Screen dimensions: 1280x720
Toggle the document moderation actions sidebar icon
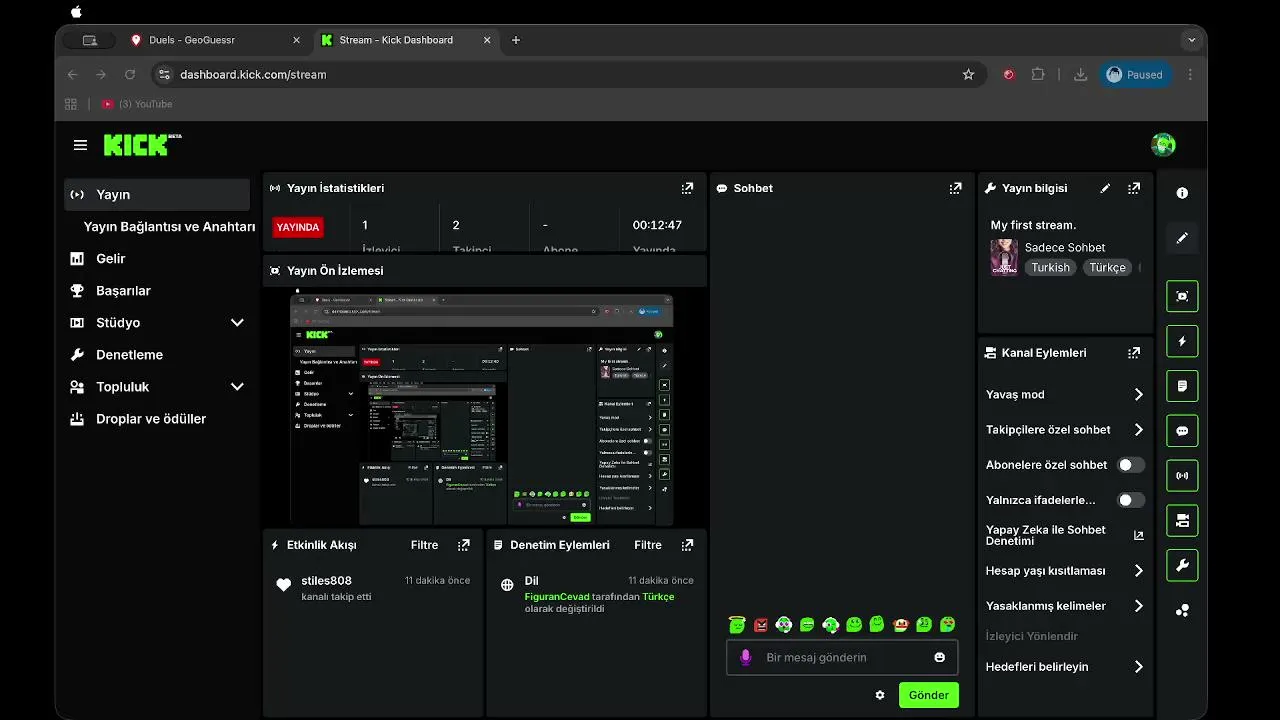coord(1182,386)
